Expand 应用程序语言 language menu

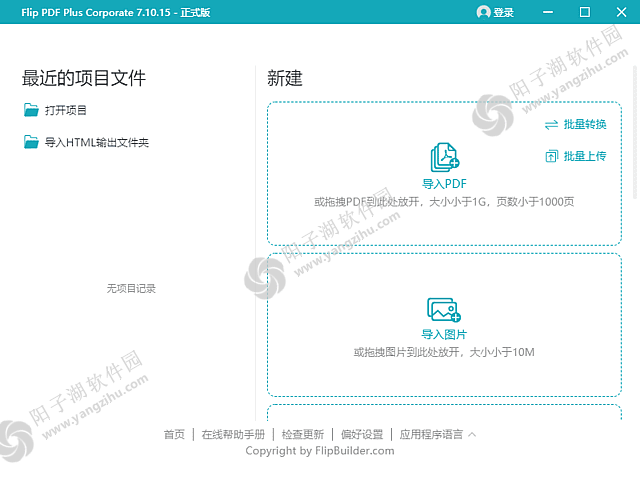(x=431, y=434)
